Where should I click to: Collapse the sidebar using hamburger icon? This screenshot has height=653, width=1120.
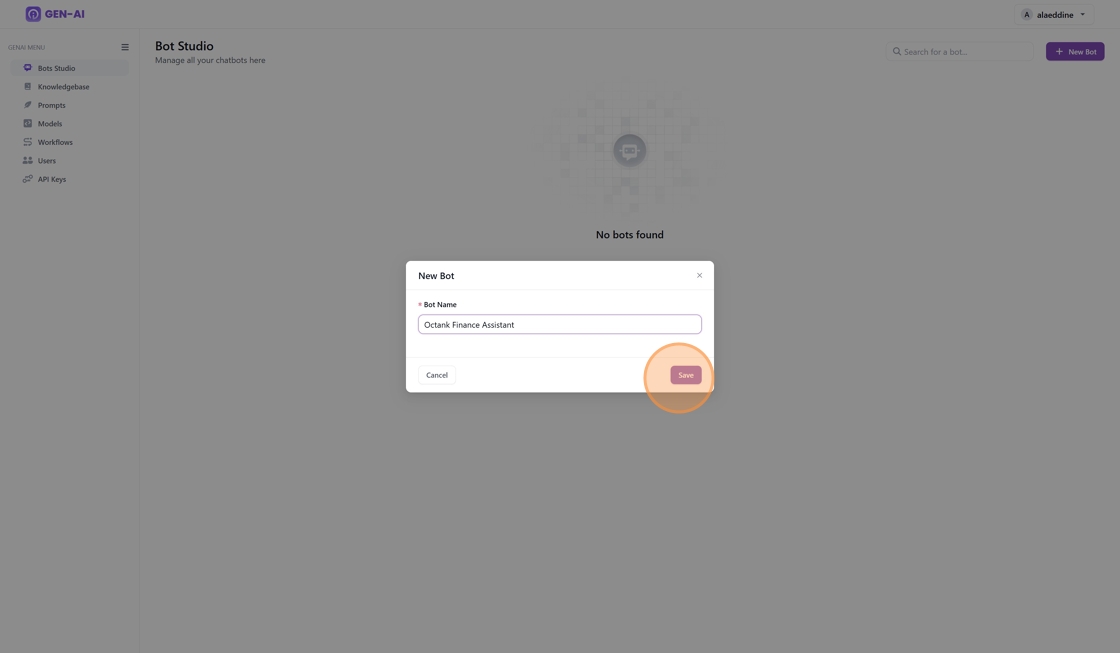(125, 47)
